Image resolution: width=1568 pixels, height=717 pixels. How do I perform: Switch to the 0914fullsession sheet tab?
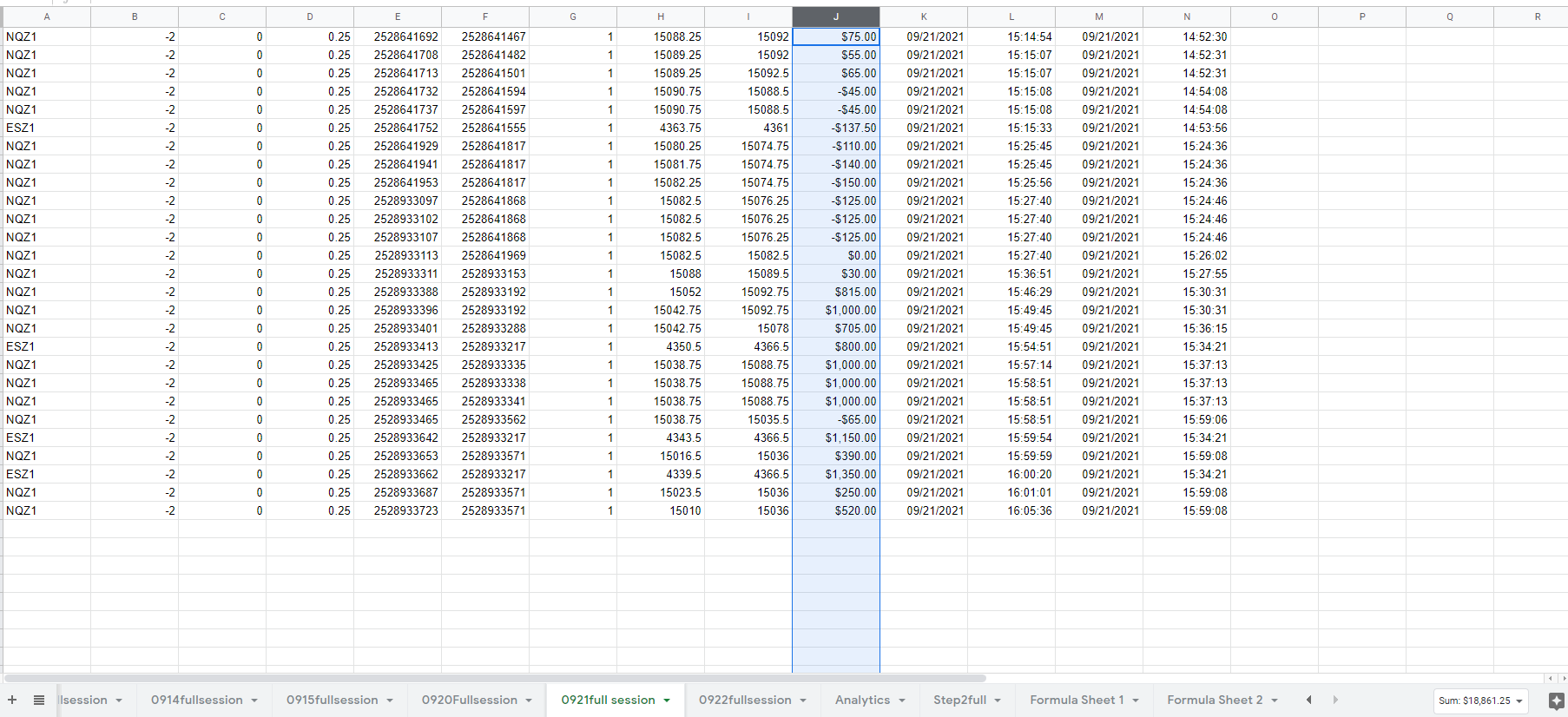197,700
